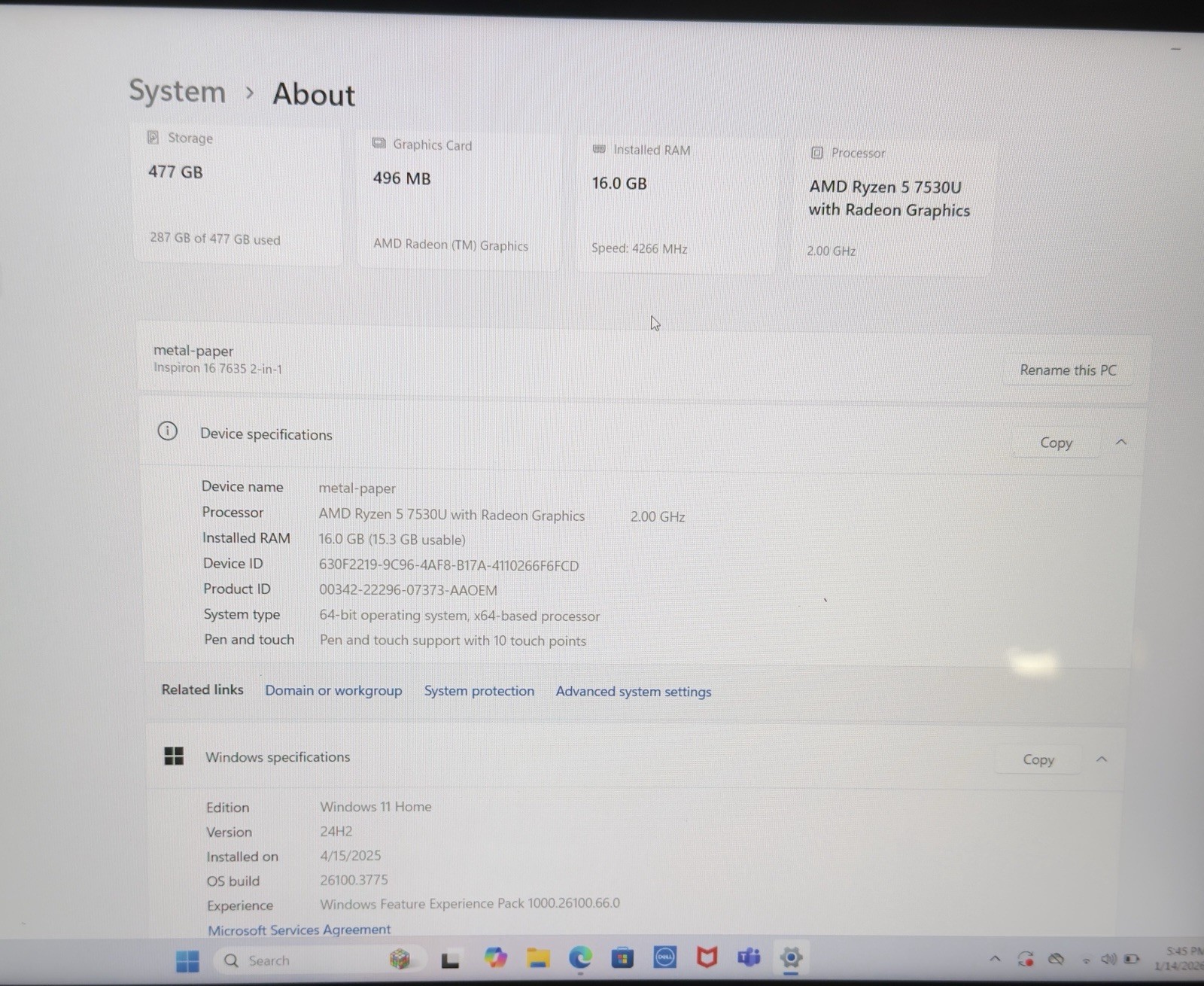Click 'Speed: 4266 MHz' text
Screen dimensions: 1204x986
(x=640, y=248)
